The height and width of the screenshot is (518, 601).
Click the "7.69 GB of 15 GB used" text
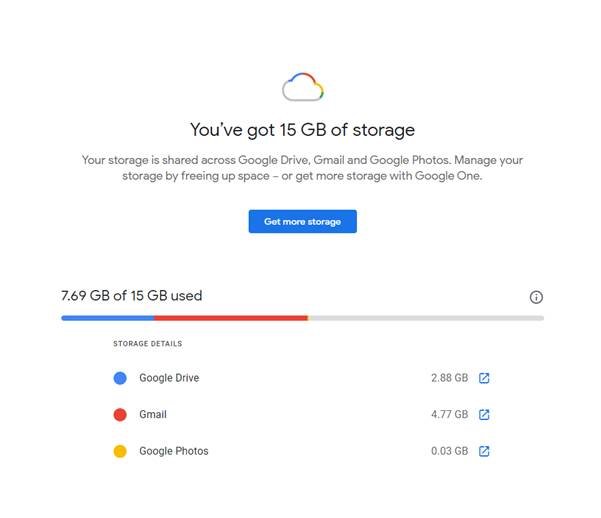pyautogui.click(x=132, y=296)
